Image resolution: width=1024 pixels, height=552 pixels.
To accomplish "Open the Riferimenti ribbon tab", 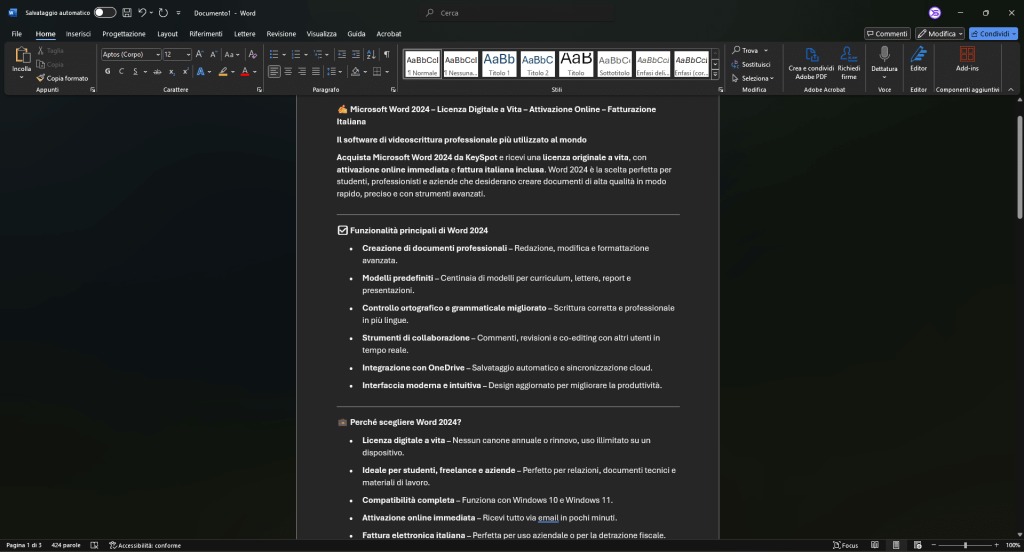I will (x=206, y=33).
